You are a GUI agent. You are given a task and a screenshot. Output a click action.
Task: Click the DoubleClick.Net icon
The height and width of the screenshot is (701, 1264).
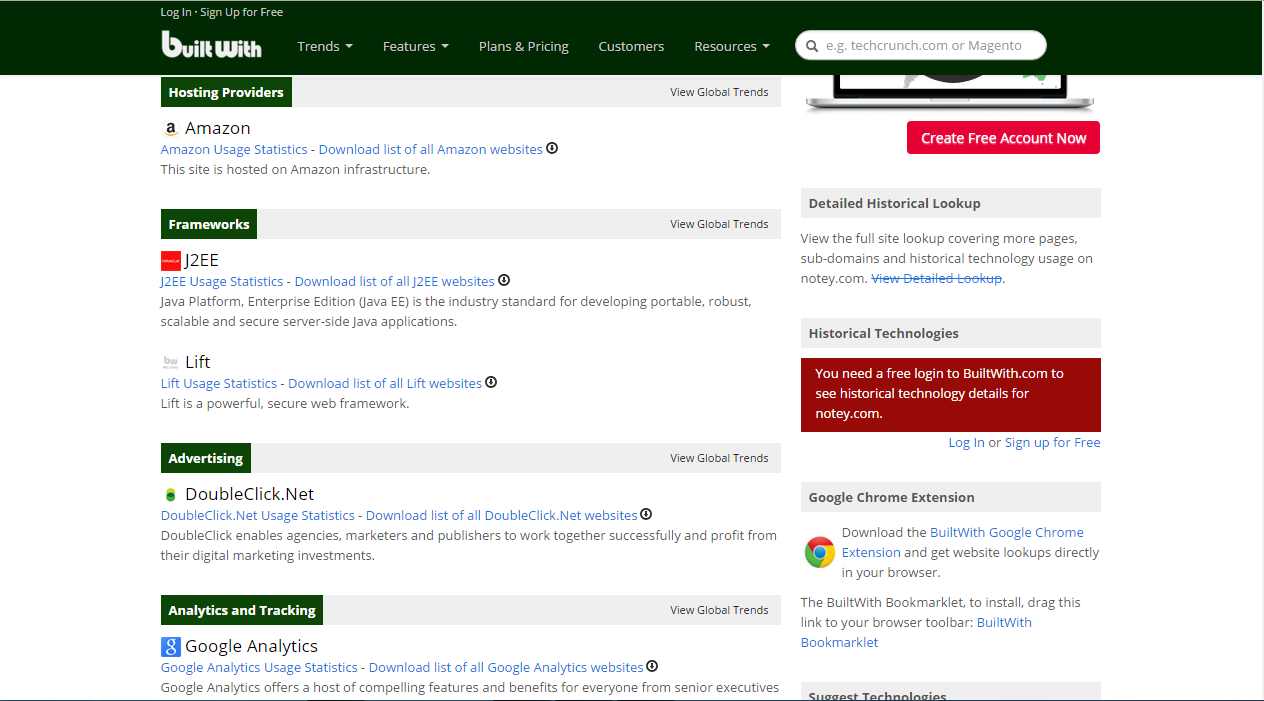[x=170, y=495]
